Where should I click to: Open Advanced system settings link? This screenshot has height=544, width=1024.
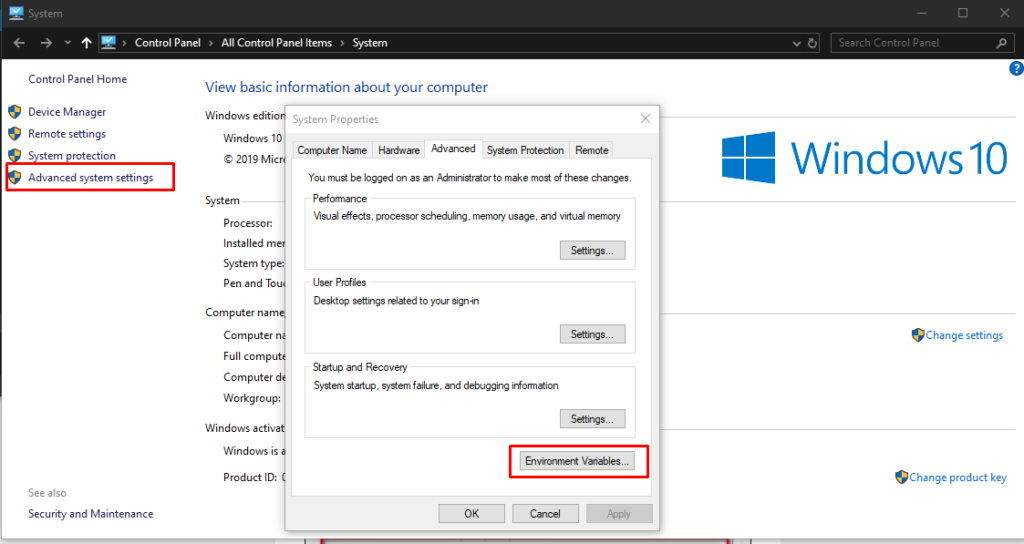click(x=90, y=178)
